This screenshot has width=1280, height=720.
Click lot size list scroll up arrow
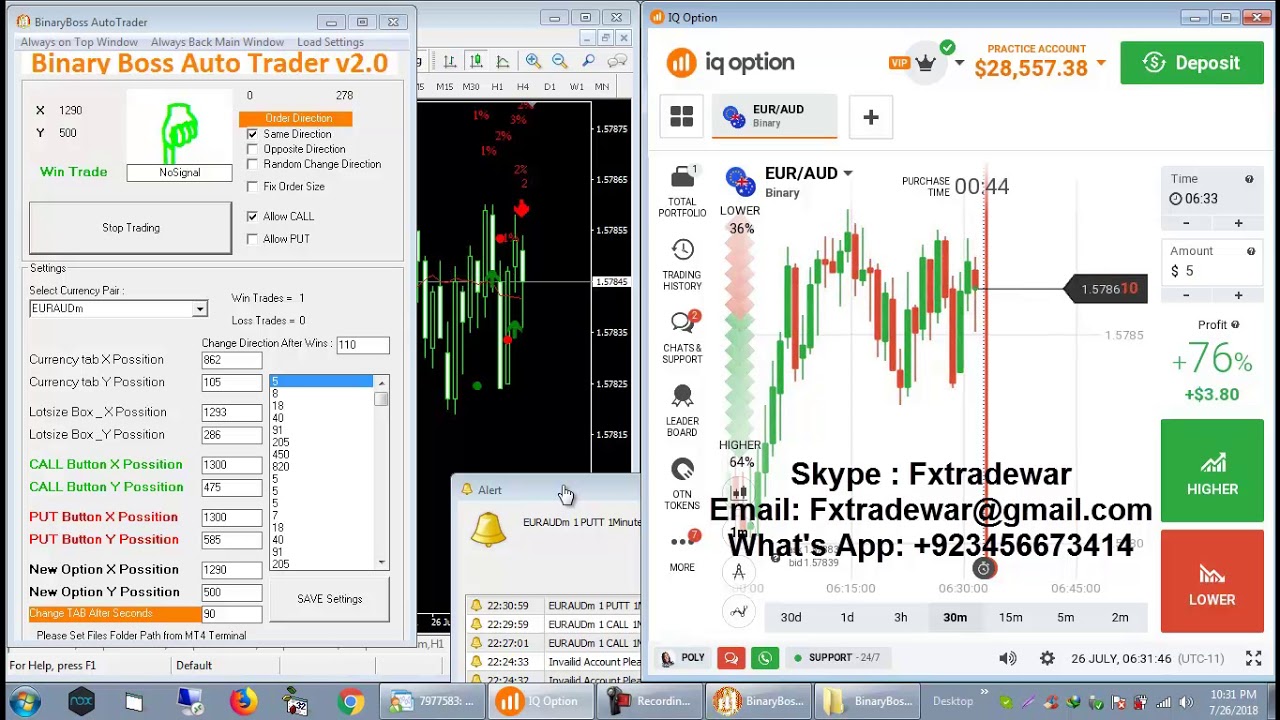[381, 383]
